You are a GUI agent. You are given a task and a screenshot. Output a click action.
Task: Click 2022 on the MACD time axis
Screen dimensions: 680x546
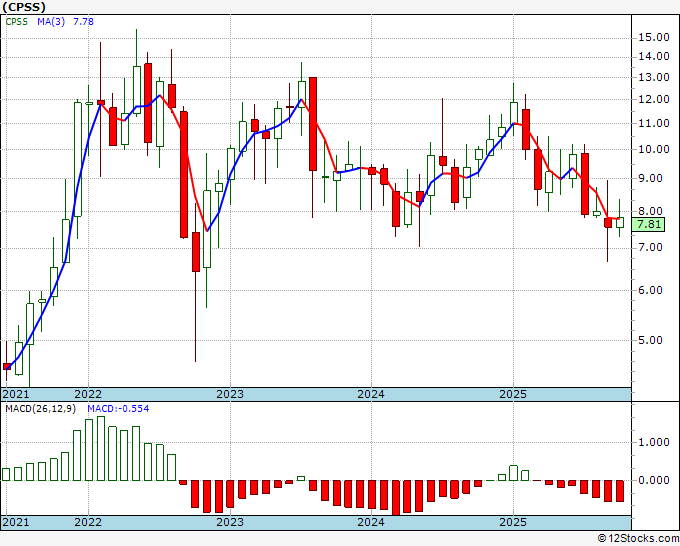tap(88, 522)
